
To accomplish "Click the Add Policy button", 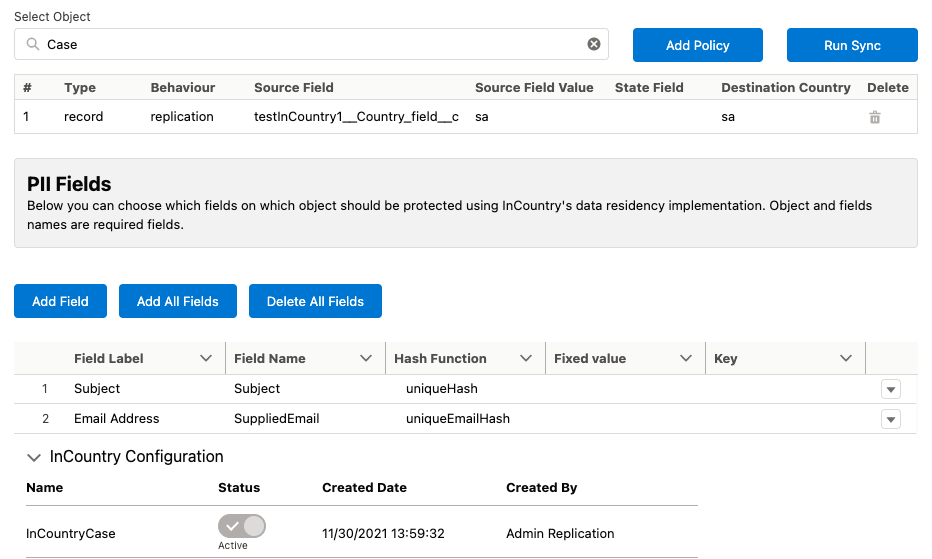I will [698, 45].
